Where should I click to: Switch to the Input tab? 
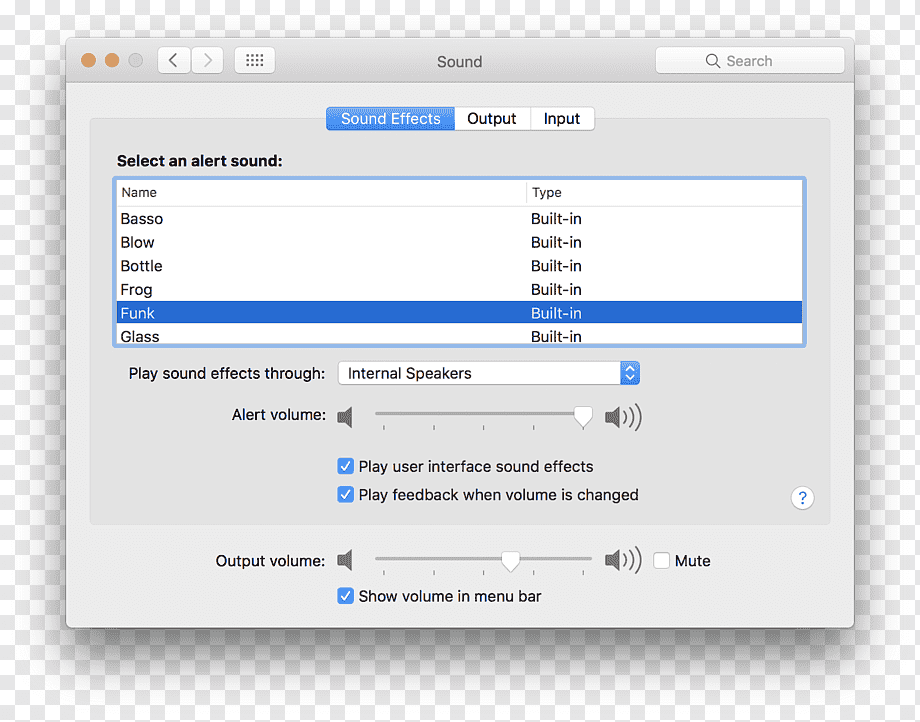[x=562, y=118]
